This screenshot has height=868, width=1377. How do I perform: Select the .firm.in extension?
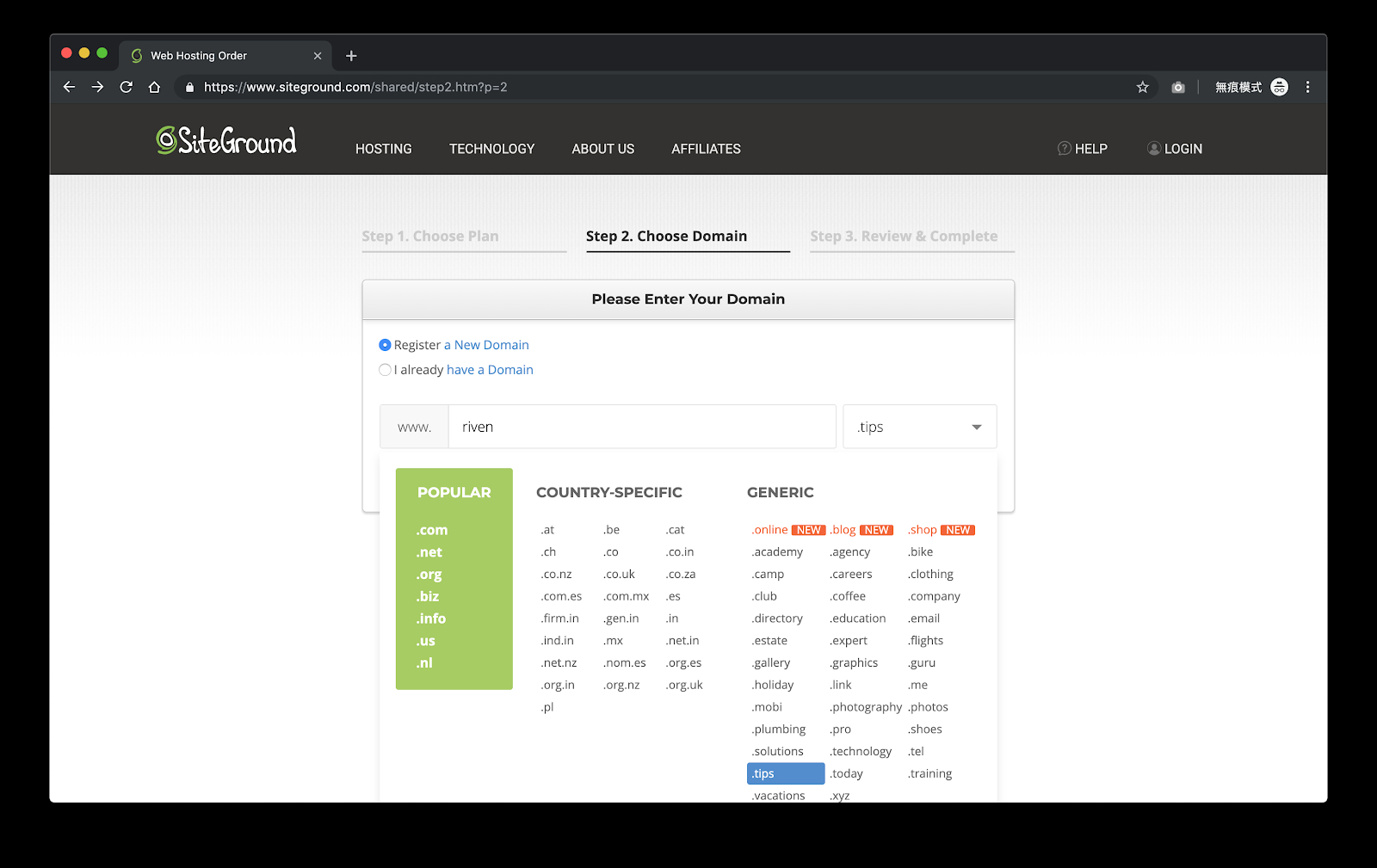click(559, 619)
